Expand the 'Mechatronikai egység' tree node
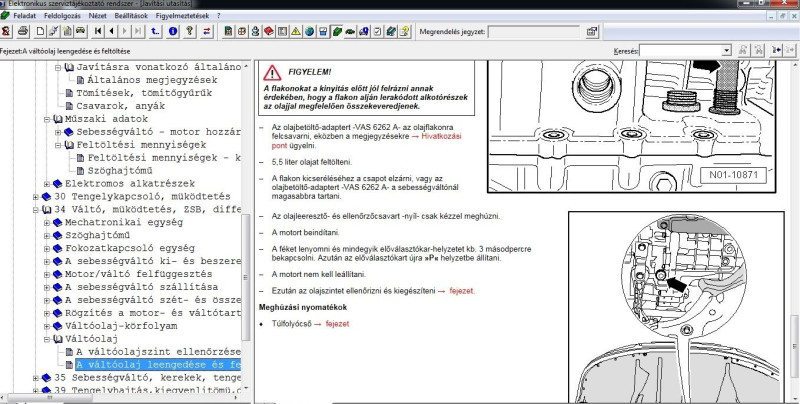This screenshot has height=404, width=800. [47, 222]
